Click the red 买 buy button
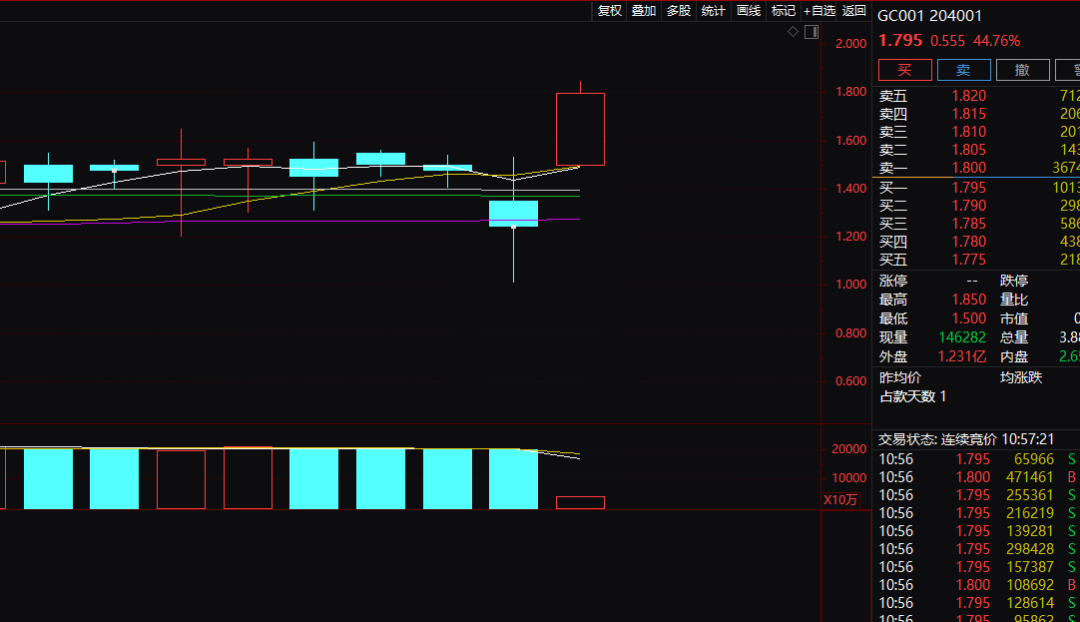1080x622 pixels. pos(904,70)
